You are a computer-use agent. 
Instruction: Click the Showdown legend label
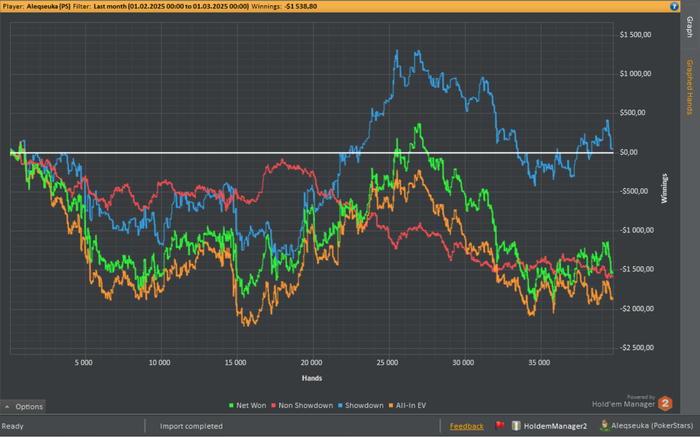364,405
